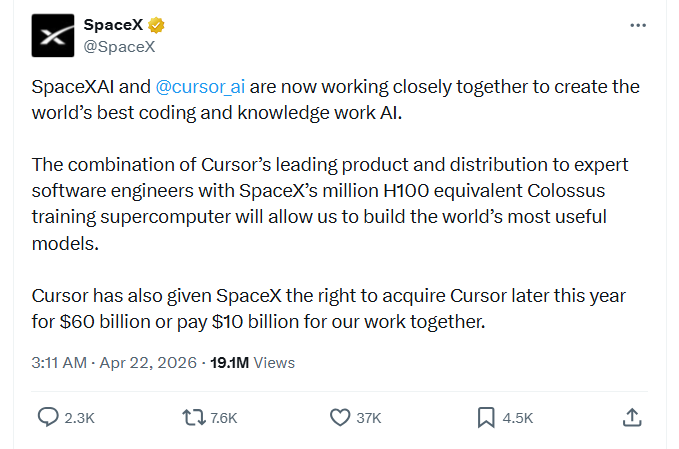Viewport: 679px width, 449px height.
Task: Click the paragraph mentioning $60 billion
Action: pyautogui.click(x=329, y=309)
